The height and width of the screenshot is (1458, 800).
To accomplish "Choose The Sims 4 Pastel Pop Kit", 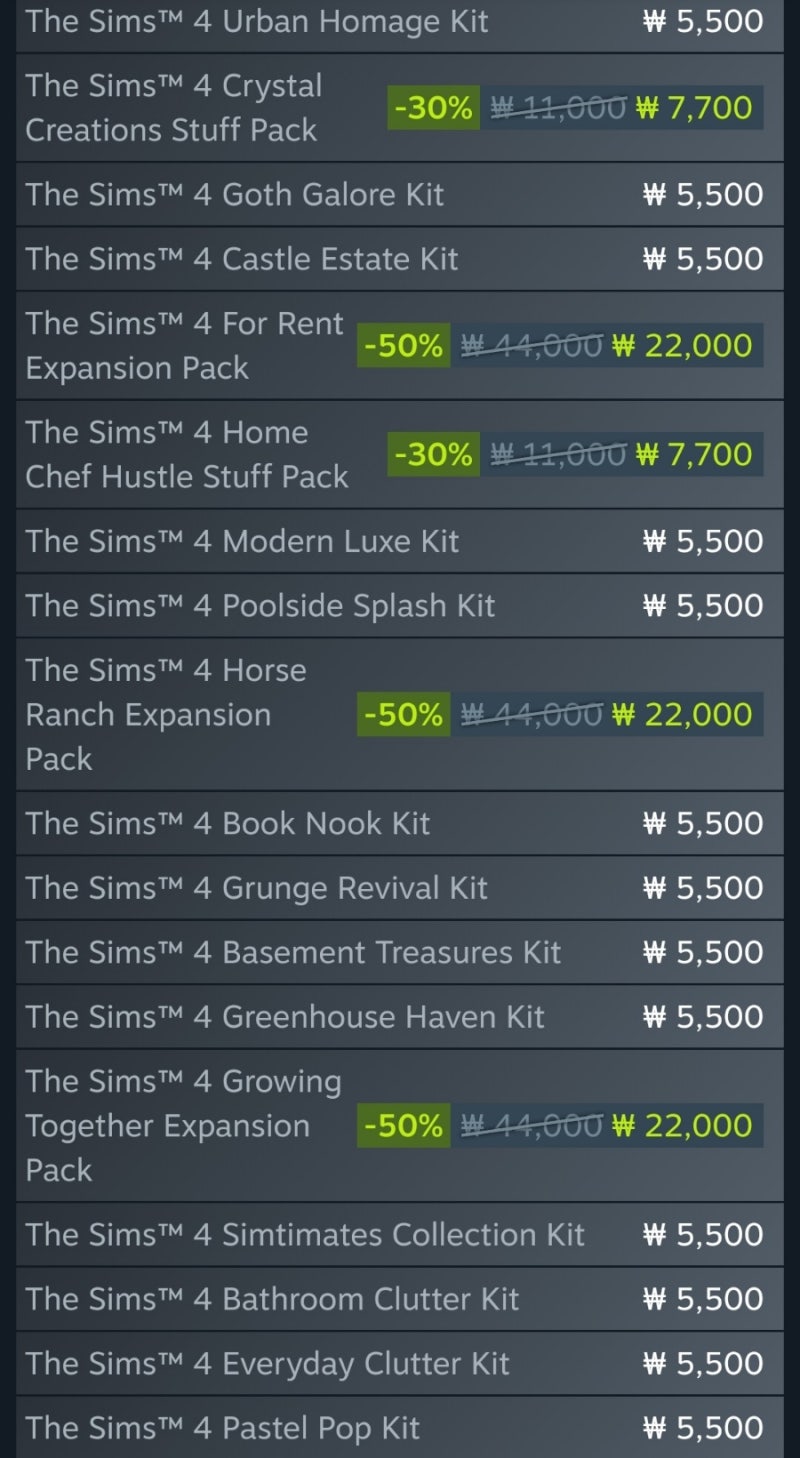I will point(399,1427).
